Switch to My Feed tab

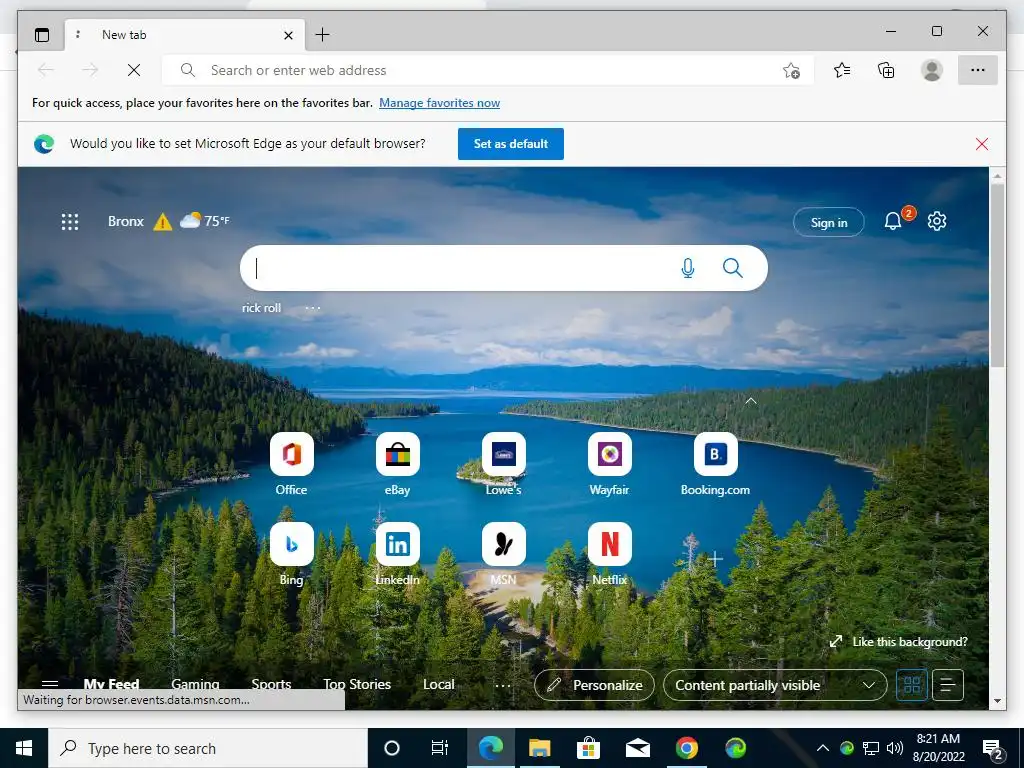coord(112,684)
